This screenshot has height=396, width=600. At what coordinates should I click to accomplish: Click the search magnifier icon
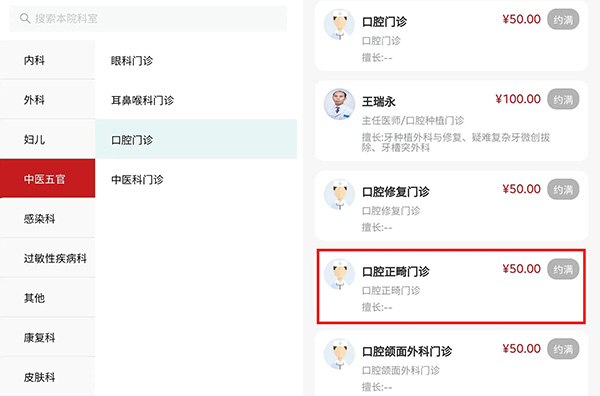25,18
